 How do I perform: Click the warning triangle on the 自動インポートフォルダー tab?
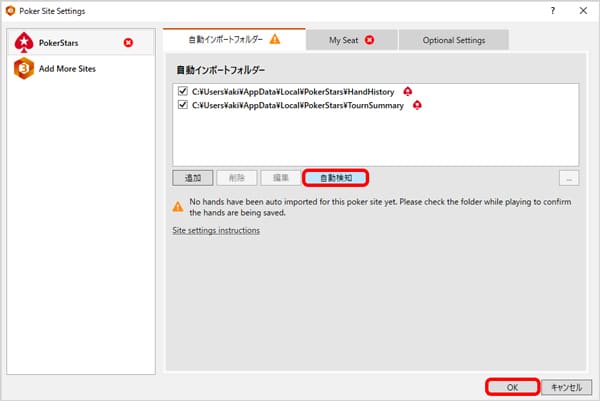click(273, 40)
